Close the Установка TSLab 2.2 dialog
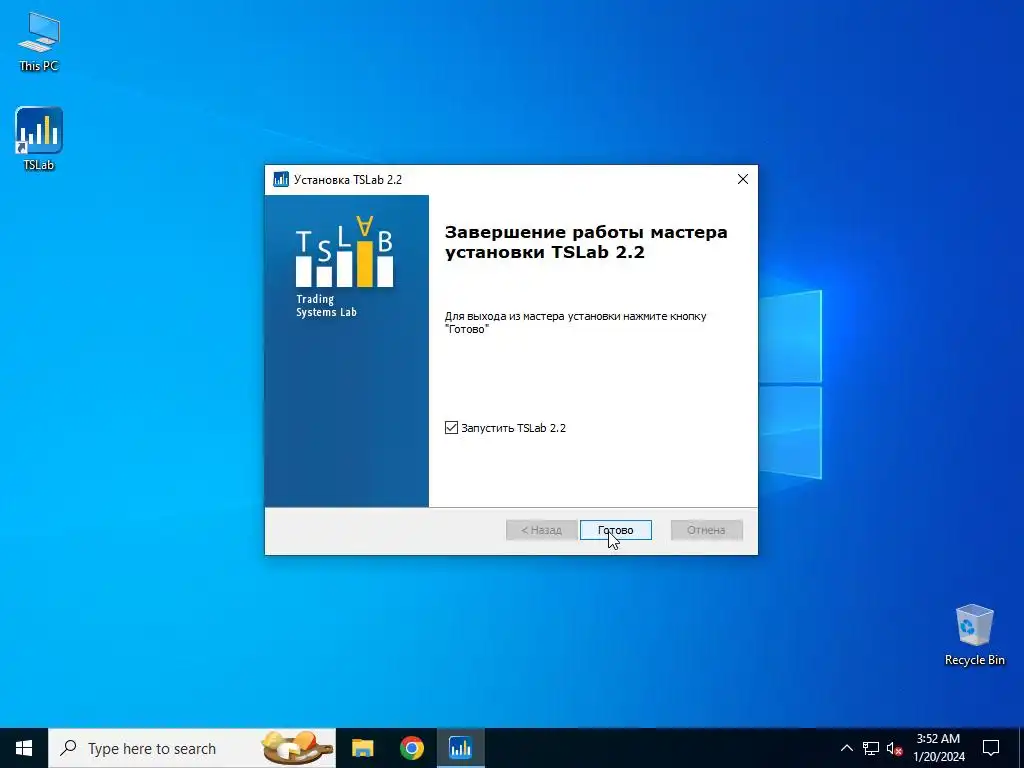This screenshot has height=768, width=1024. [x=743, y=179]
